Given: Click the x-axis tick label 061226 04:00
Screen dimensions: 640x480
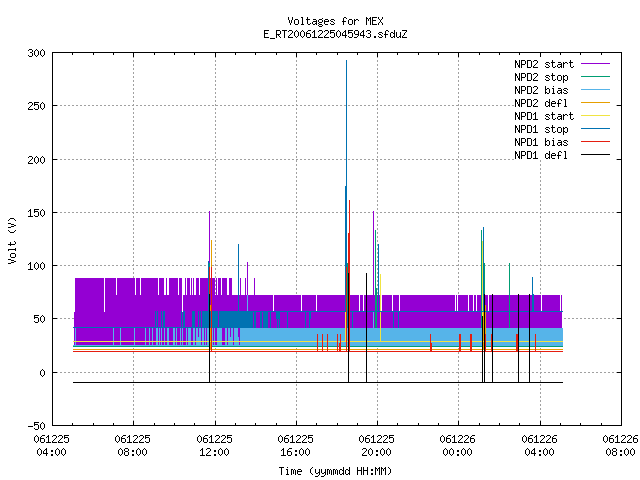Looking at the screenshot, I should tap(539, 446).
